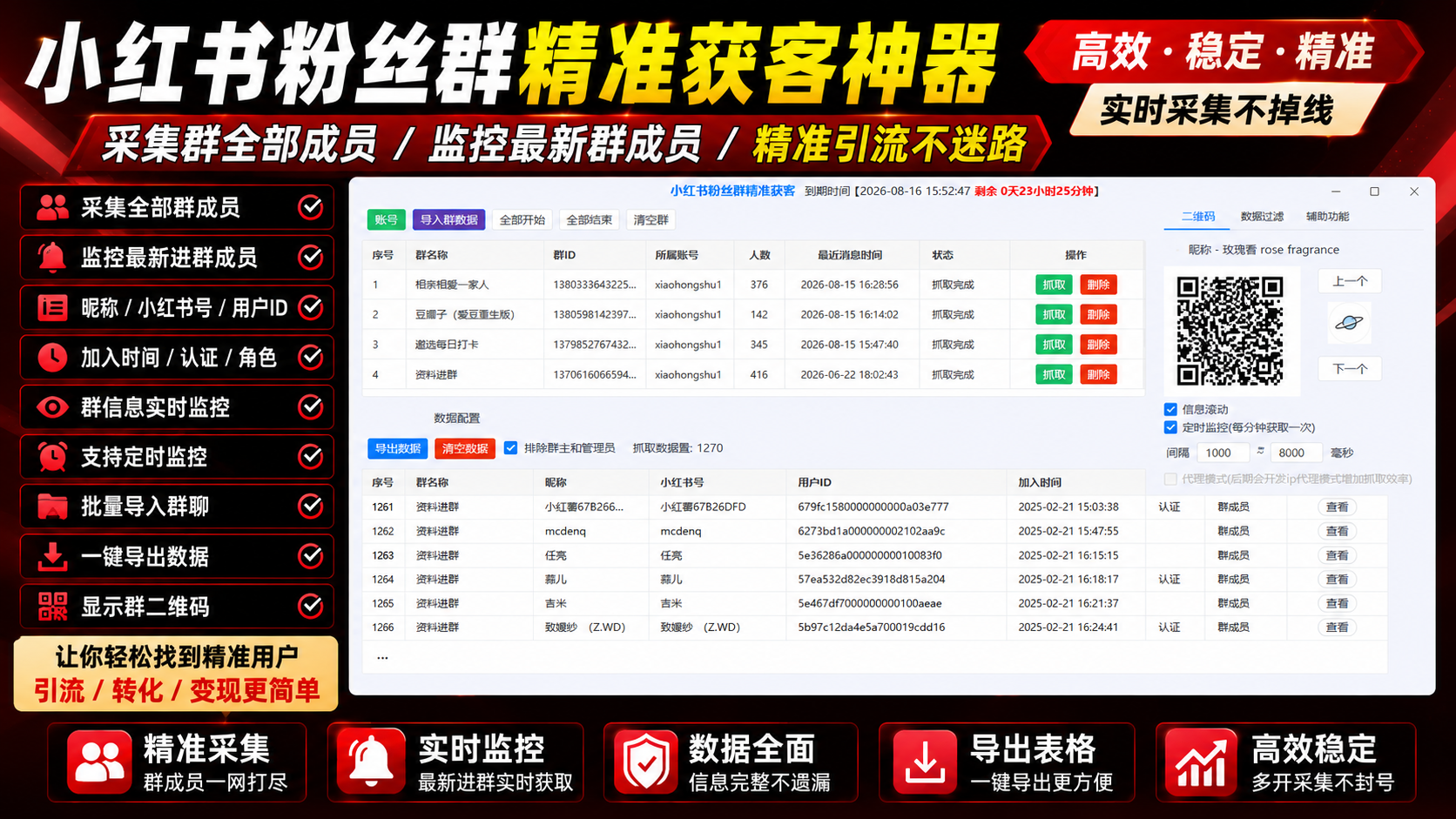Uncheck 排除群主和管理员 checkbox
Image resolution: width=1456 pixels, height=819 pixels.
coord(510,448)
